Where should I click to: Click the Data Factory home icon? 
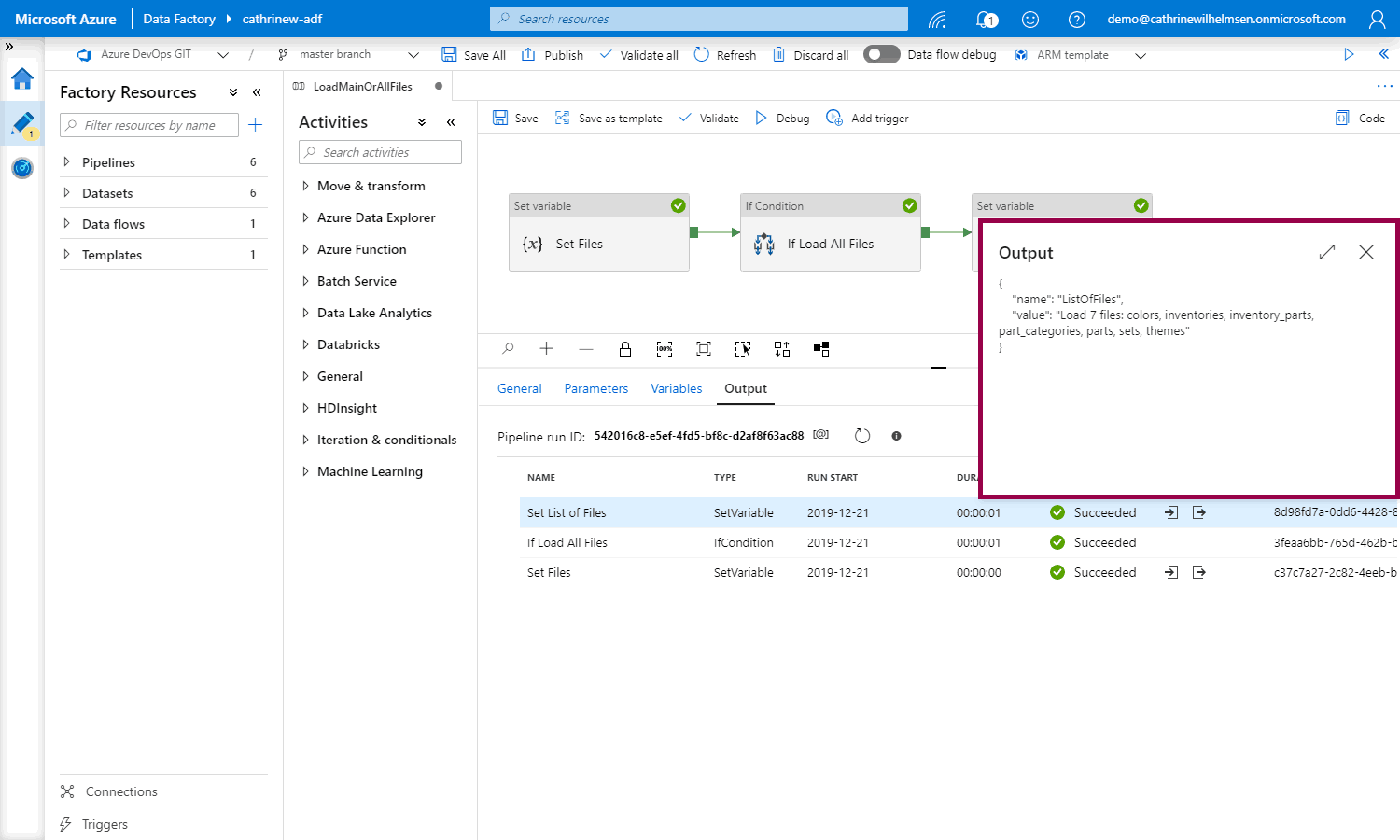pyautogui.click(x=22, y=78)
